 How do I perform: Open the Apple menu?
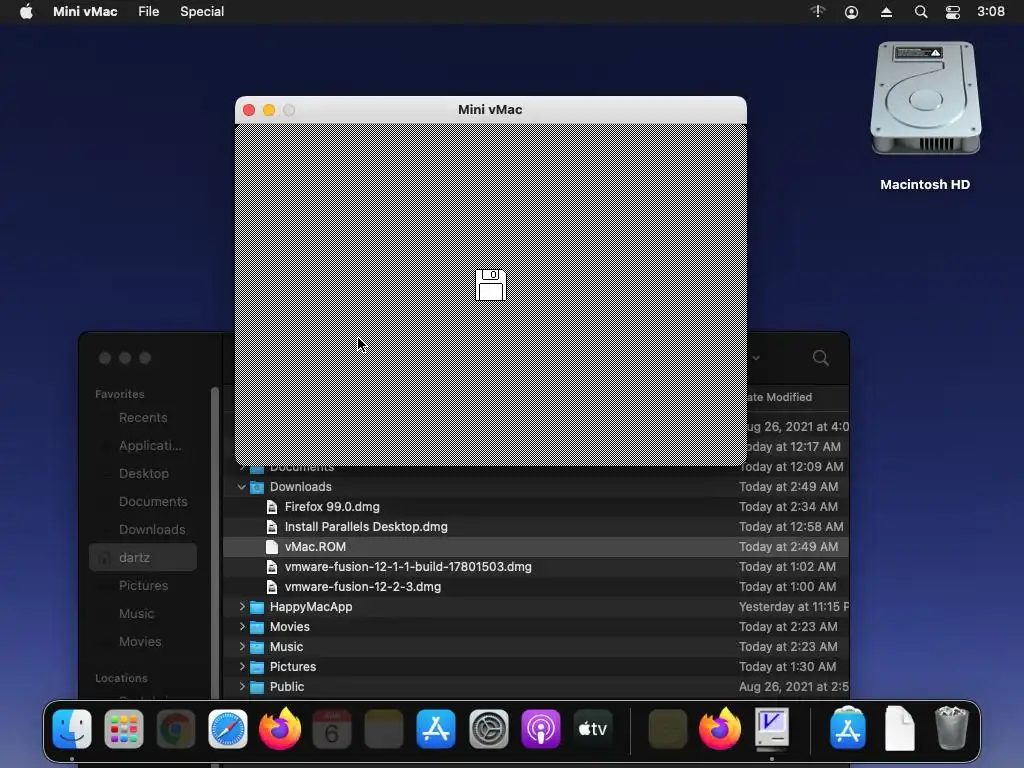26,12
